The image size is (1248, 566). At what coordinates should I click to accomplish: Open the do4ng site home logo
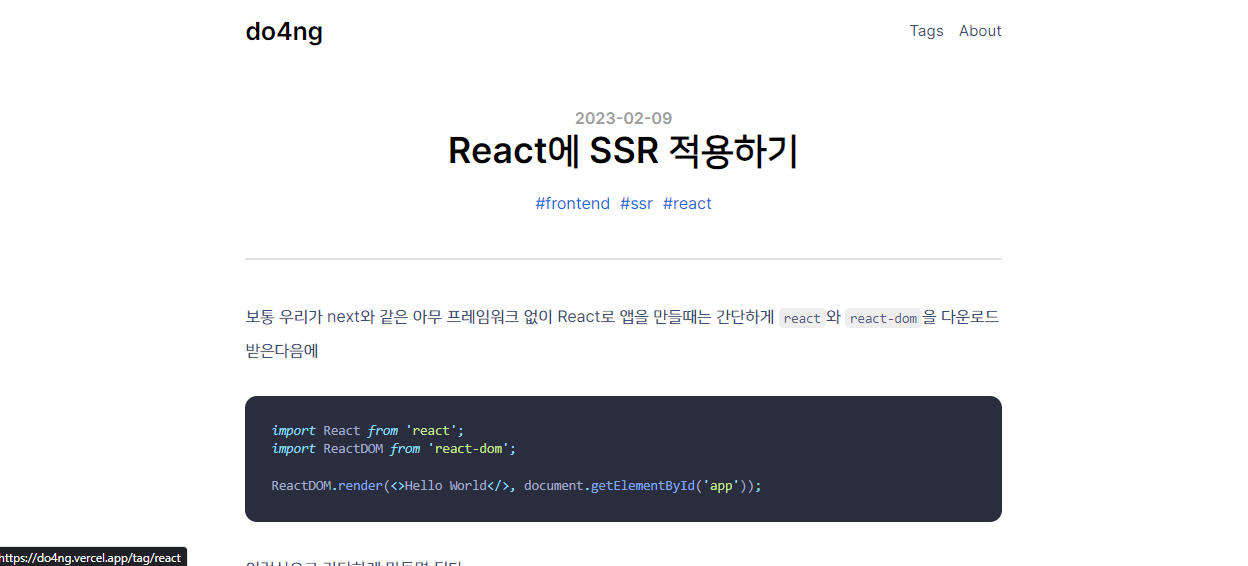pyautogui.click(x=284, y=32)
